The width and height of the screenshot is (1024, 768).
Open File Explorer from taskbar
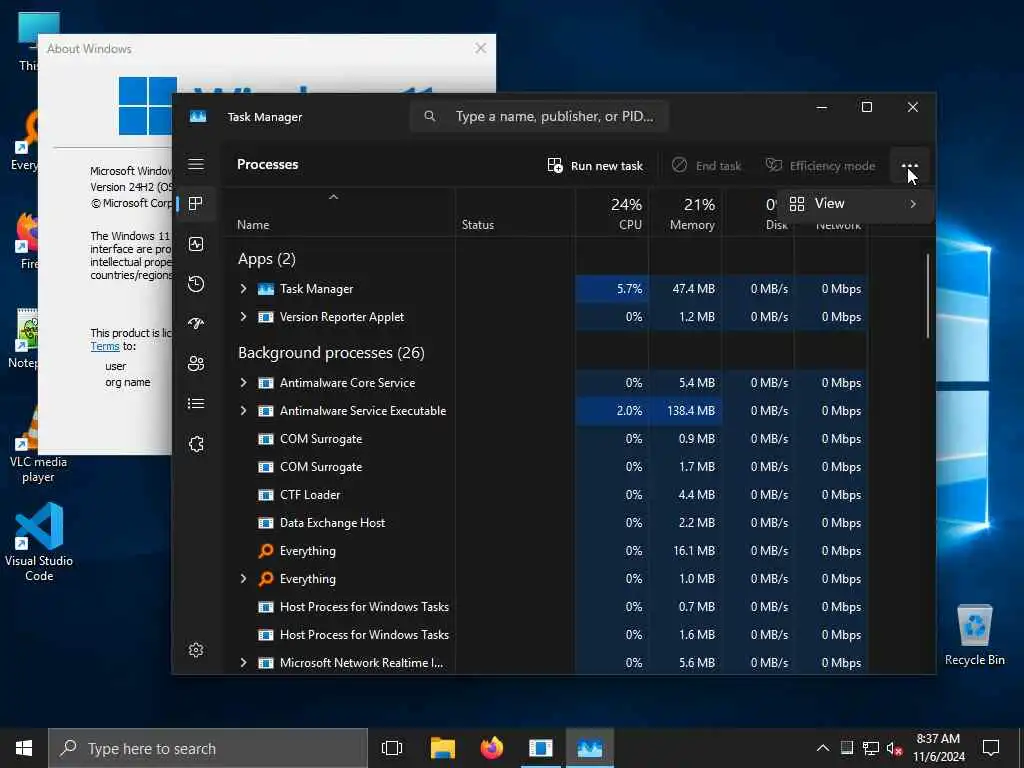point(443,748)
